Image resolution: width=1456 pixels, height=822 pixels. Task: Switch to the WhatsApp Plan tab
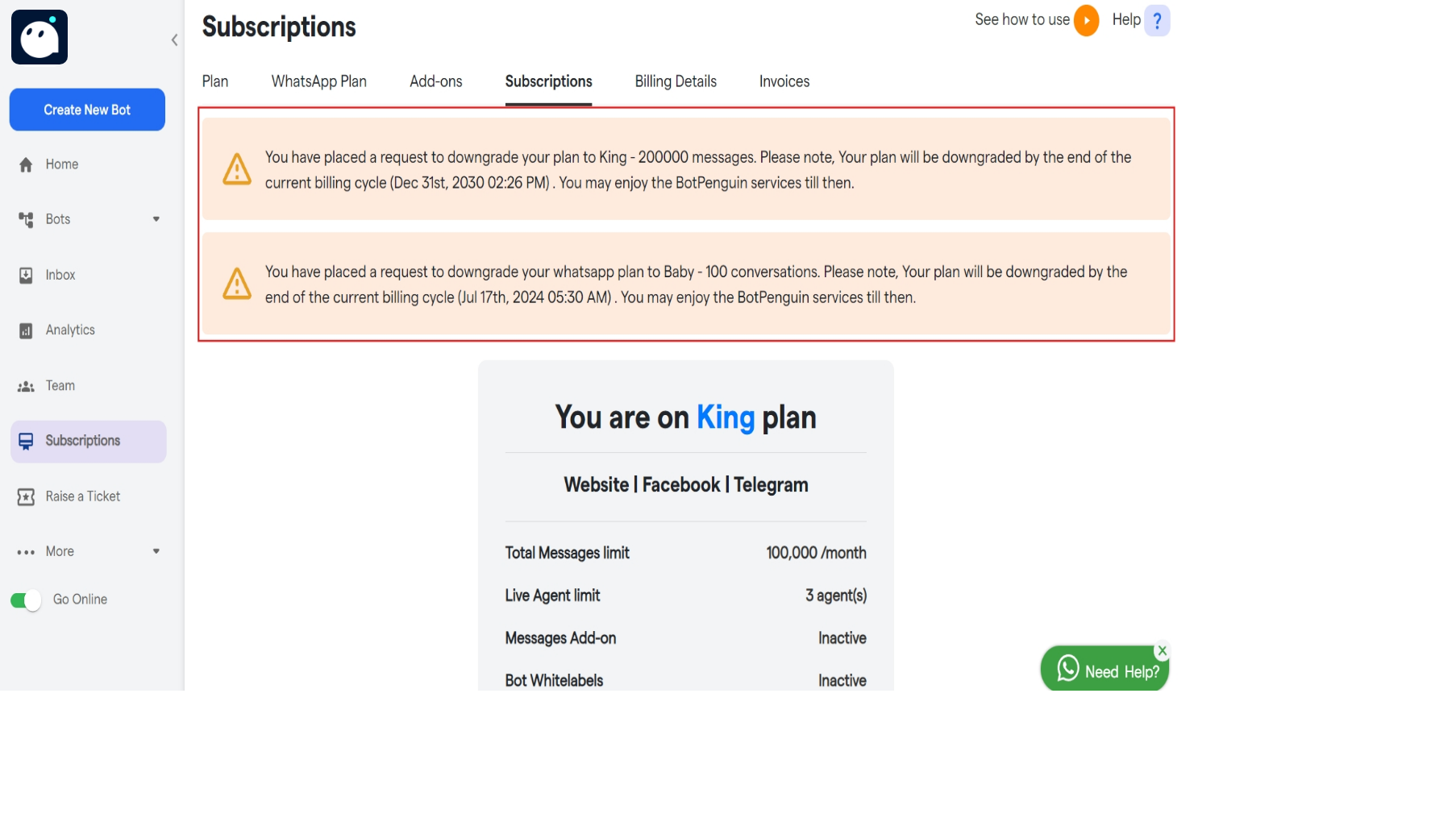[x=319, y=81]
